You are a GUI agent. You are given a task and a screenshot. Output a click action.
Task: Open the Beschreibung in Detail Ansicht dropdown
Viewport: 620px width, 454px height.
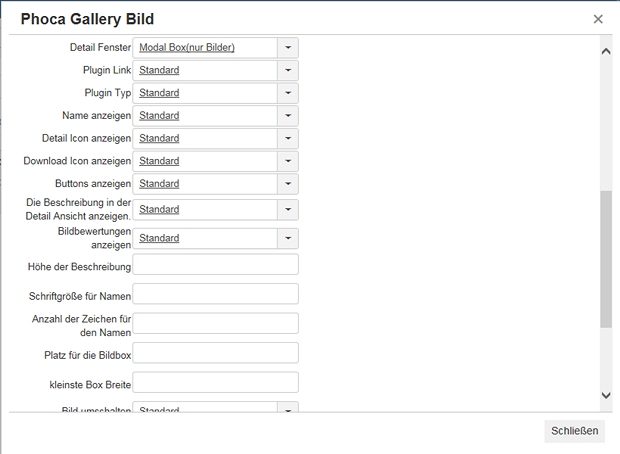click(287, 210)
